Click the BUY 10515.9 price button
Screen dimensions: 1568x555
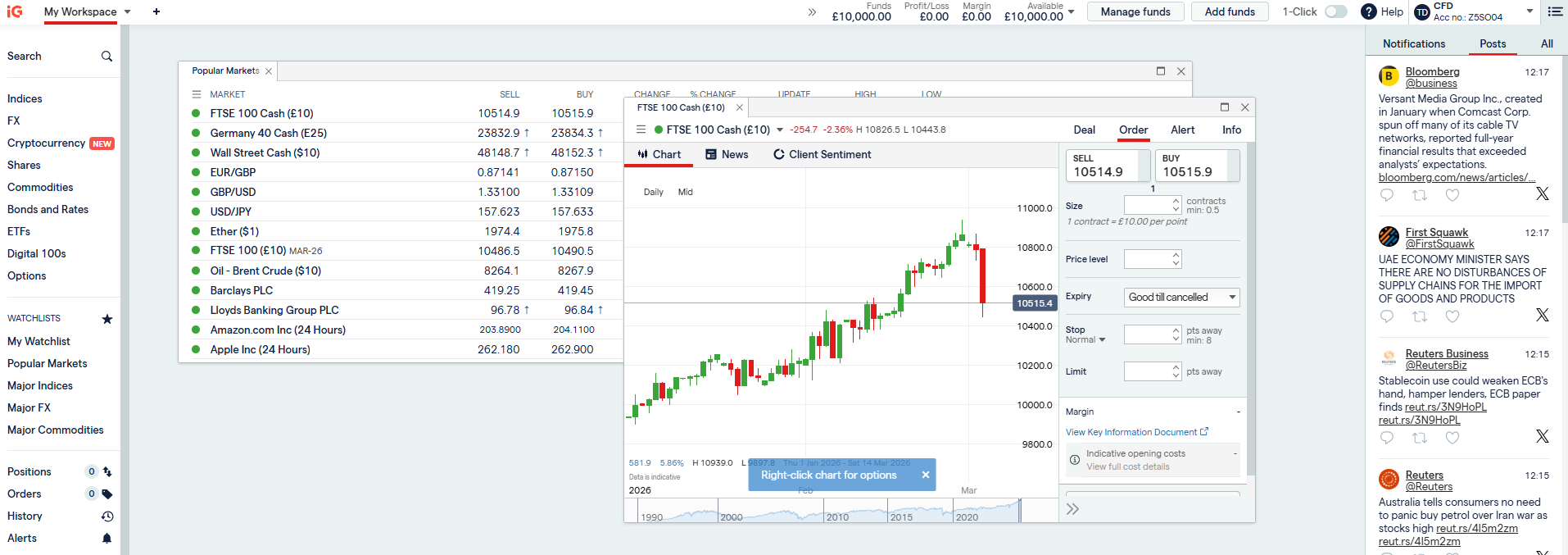(x=1197, y=166)
